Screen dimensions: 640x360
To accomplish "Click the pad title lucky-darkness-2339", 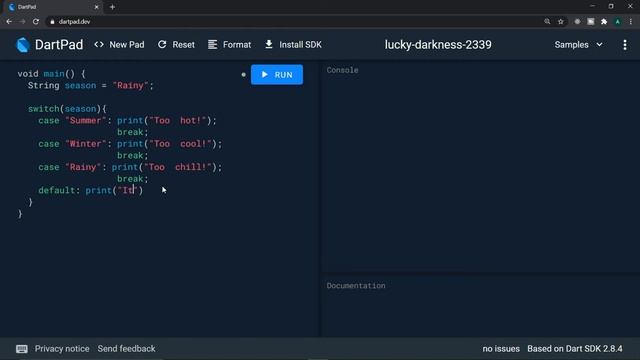I will [x=438, y=44].
